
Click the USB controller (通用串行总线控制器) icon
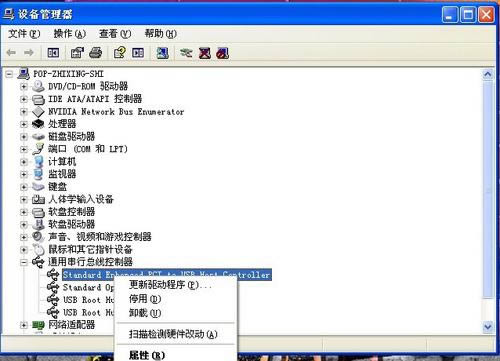click(x=38, y=262)
